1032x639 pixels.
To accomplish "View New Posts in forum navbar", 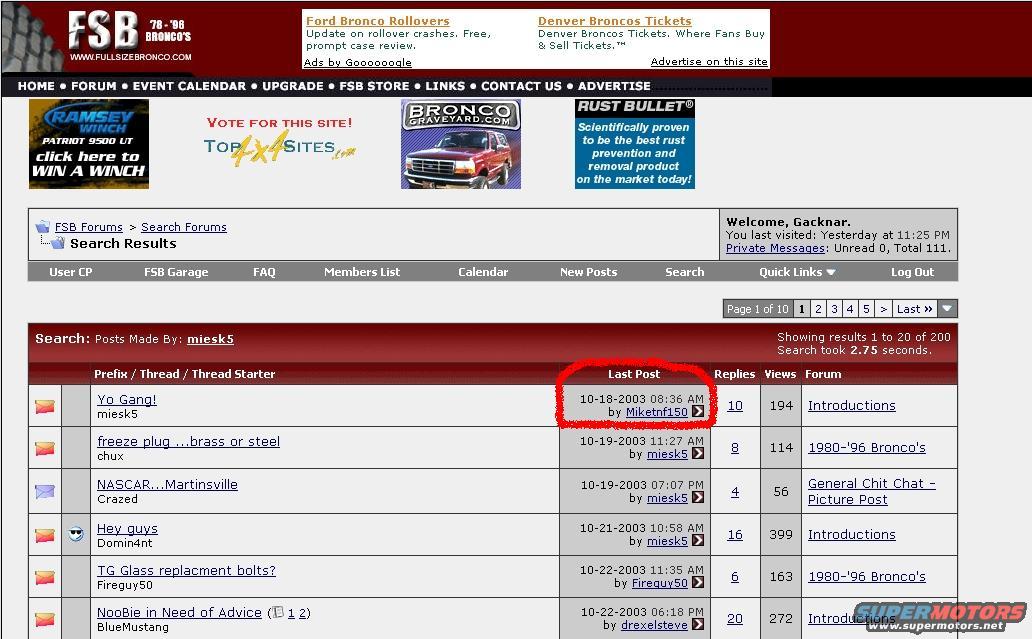I will pyautogui.click(x=588, y=272).
